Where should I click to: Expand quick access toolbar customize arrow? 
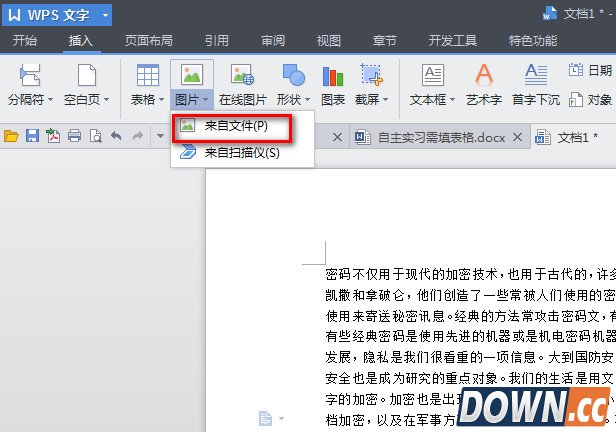(160, 136)
